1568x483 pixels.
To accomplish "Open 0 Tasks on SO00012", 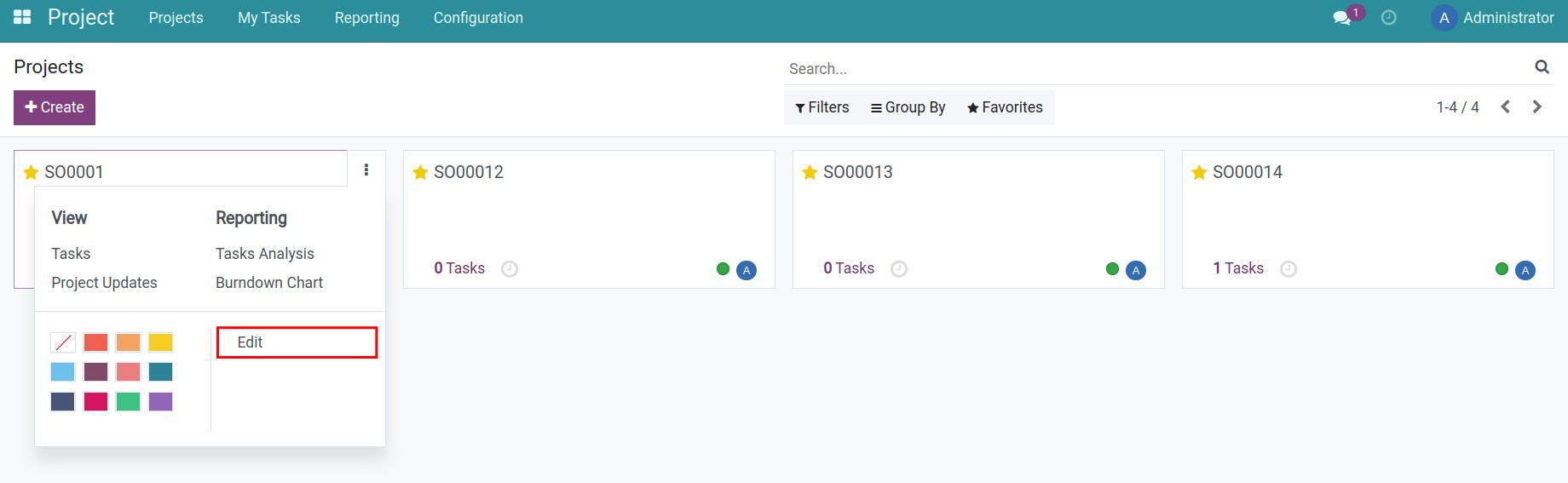I will point(459,268).
